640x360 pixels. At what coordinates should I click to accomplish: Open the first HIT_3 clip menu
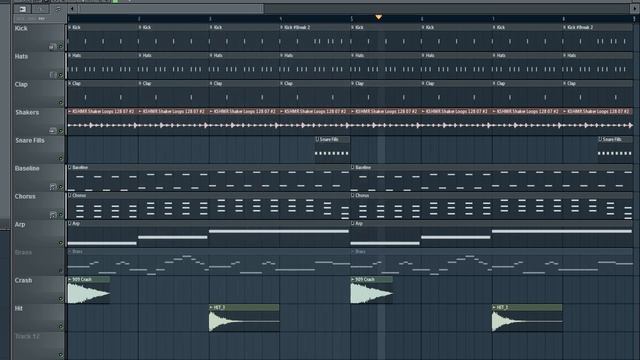[211, 307]
